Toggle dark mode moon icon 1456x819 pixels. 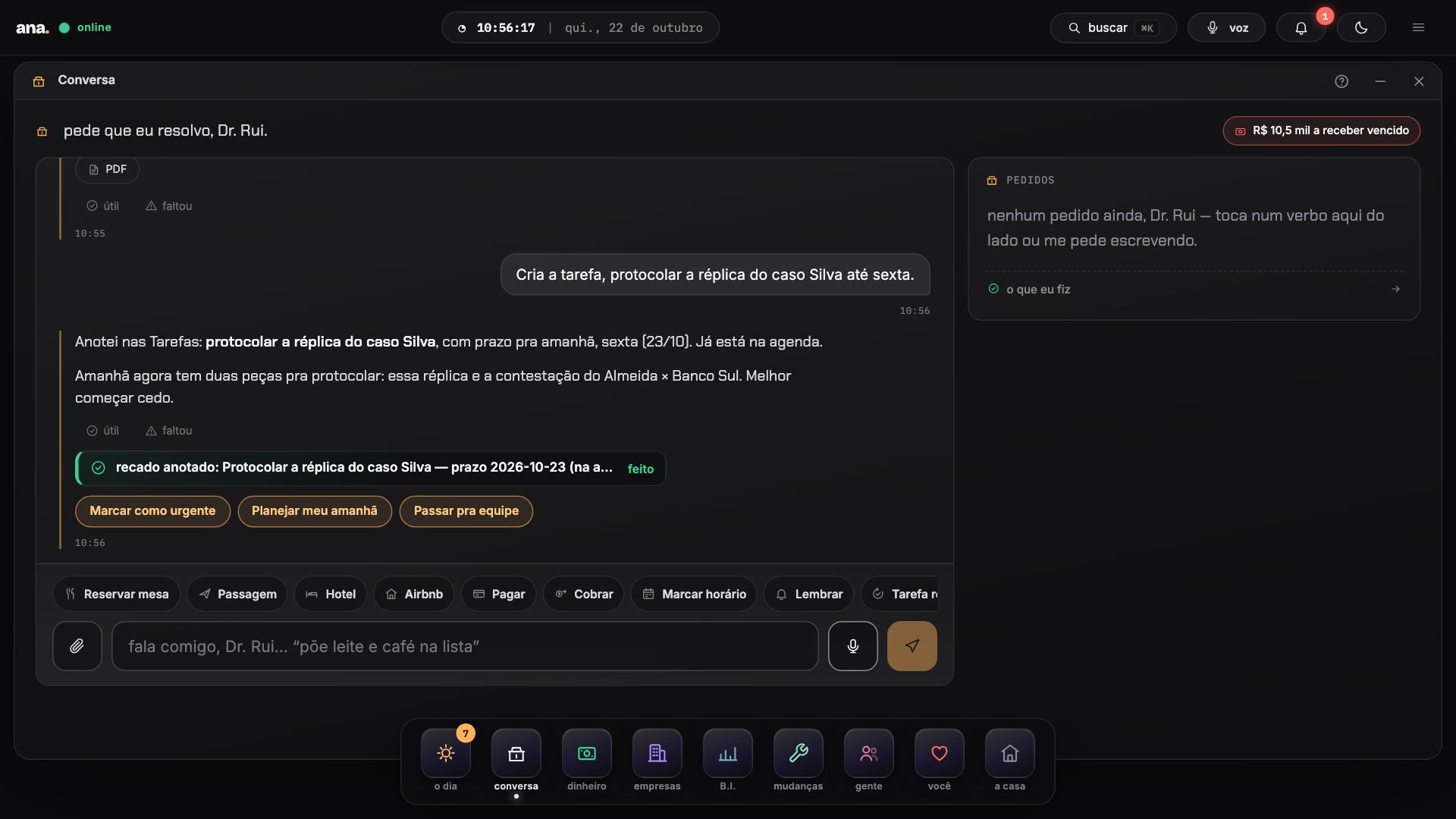coord(1361,28)
